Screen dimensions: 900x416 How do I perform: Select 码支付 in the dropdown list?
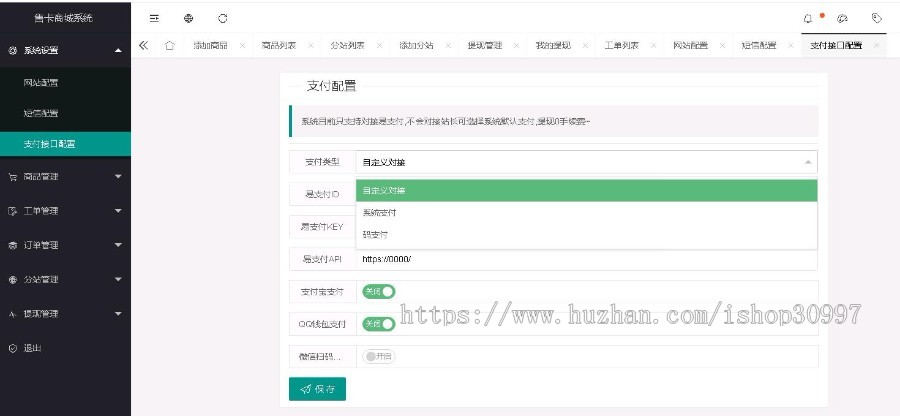point(587,235)
